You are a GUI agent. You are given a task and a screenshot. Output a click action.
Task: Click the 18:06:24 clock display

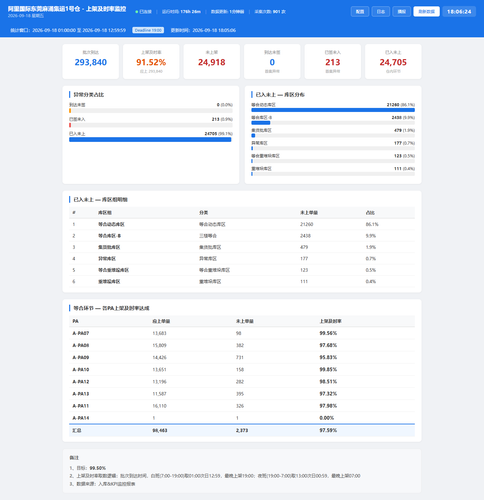(x=459, y=11)
